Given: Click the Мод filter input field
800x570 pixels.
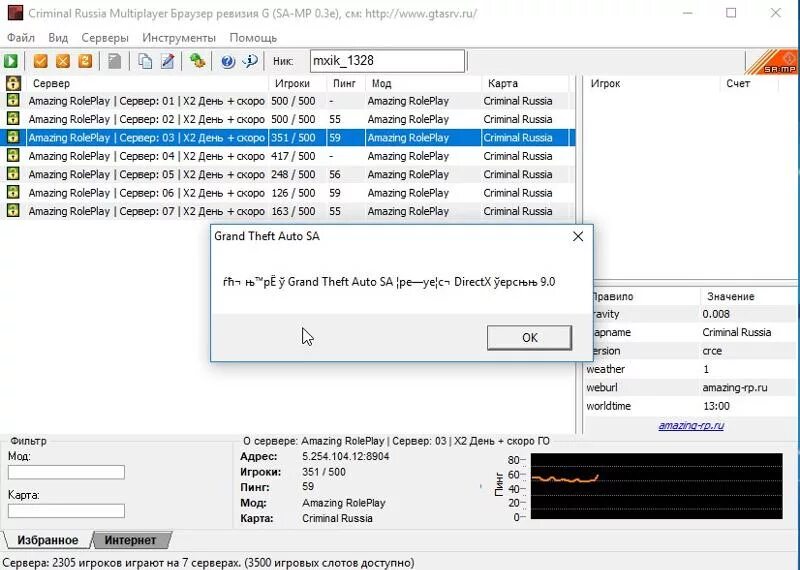Looking at the screenshot, I should (66, 472).
